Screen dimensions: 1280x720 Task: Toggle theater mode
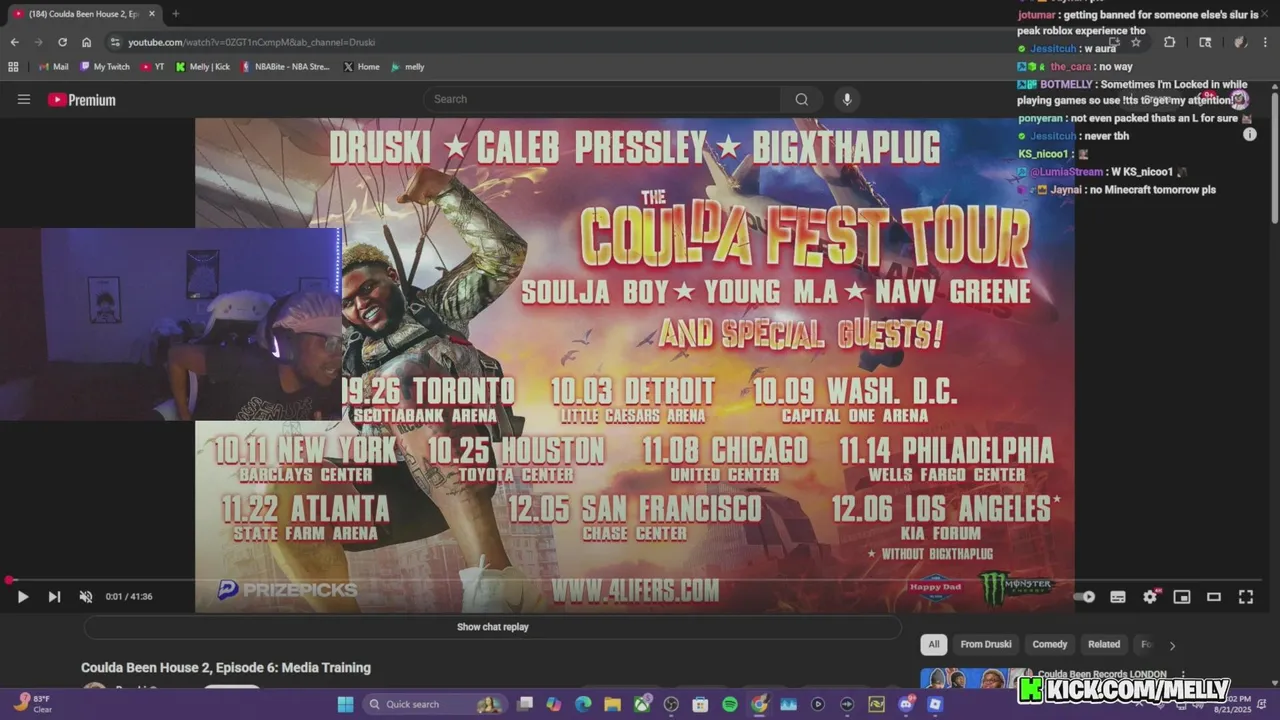point(1214,597)
